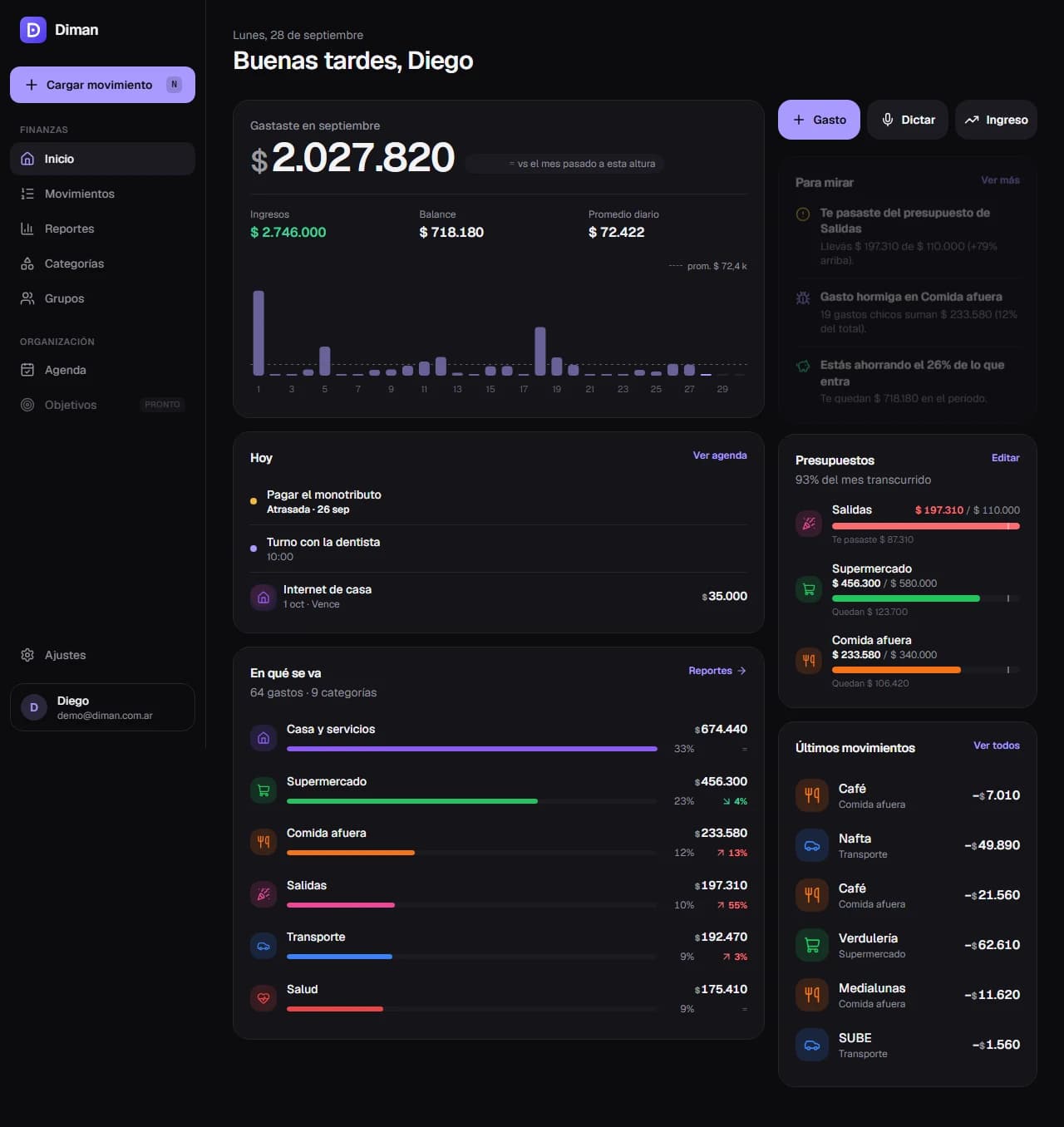Click the Dictar microphone button
Screen dimensions: 1064x1127
click(x=908, y=120)
